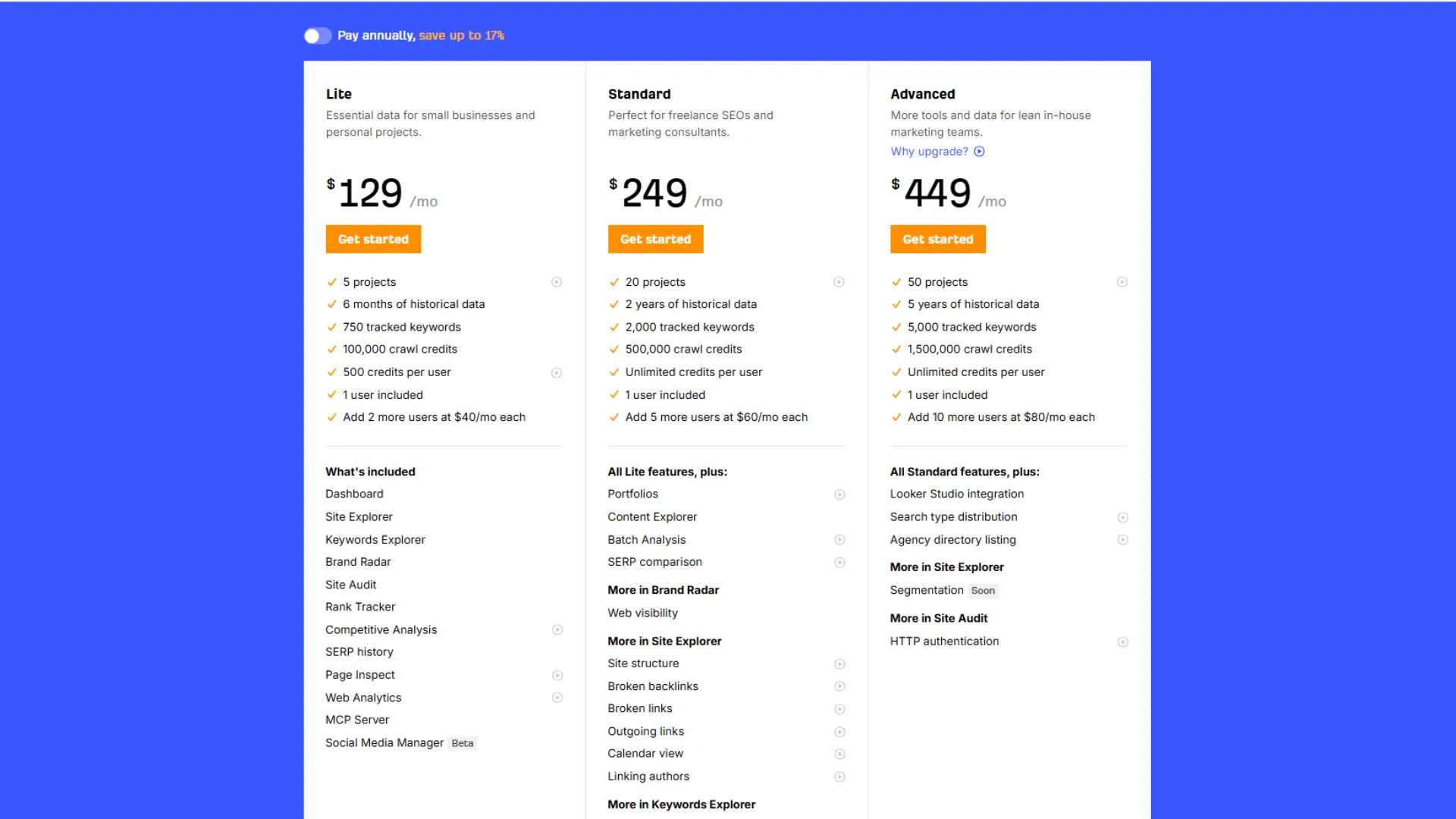
Task: Expand "Site structure" feature details
Action: 839,664
